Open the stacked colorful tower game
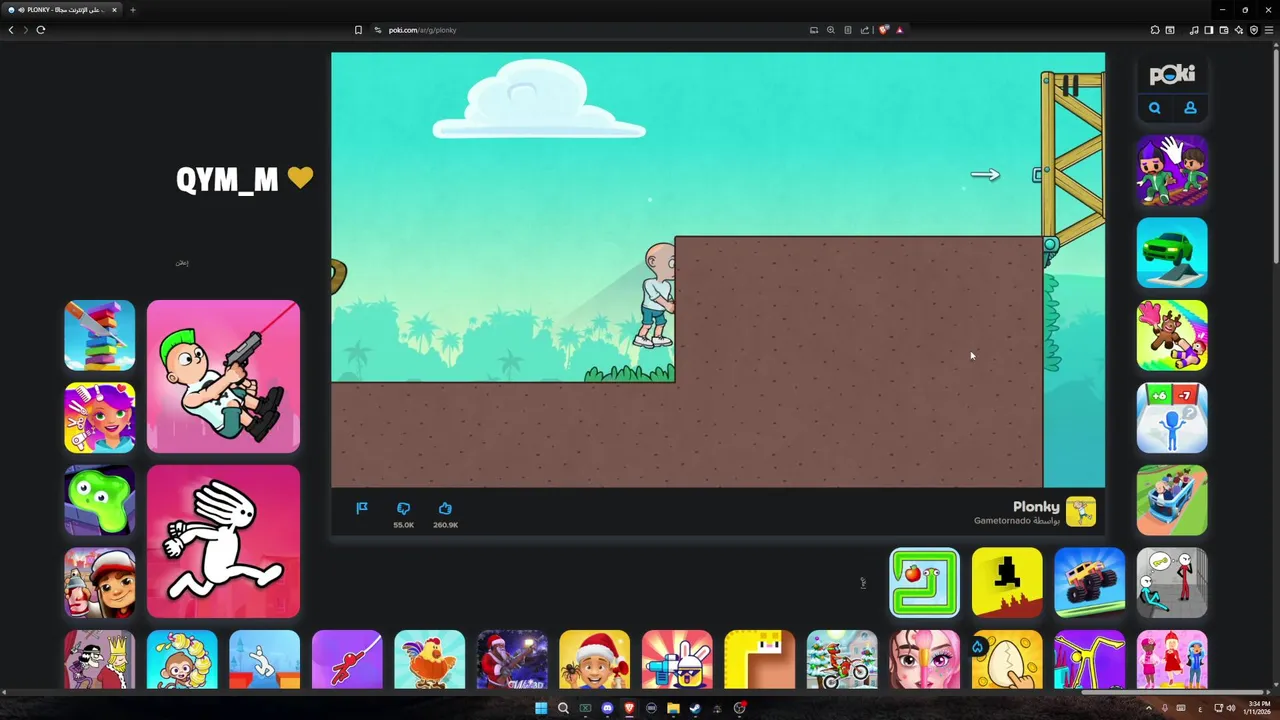 100,335
